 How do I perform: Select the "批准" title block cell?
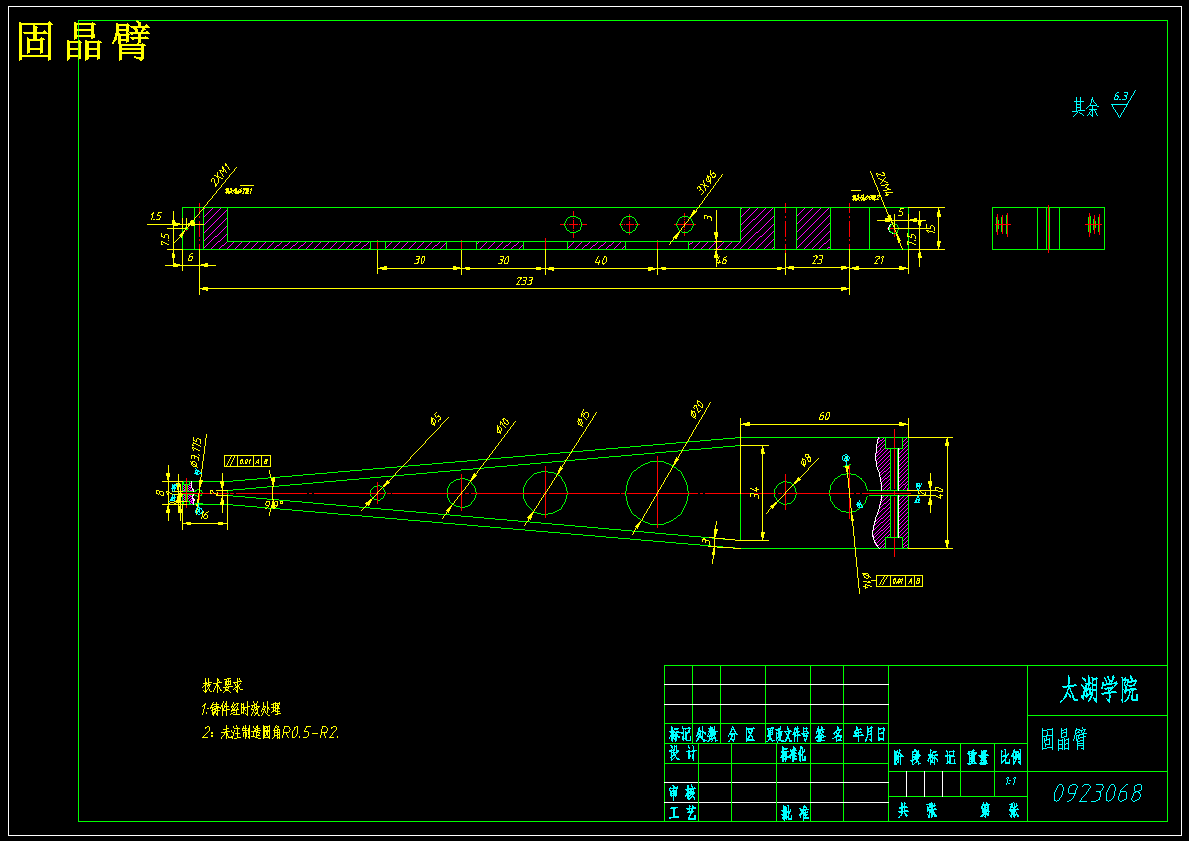(x=794, y=812)
